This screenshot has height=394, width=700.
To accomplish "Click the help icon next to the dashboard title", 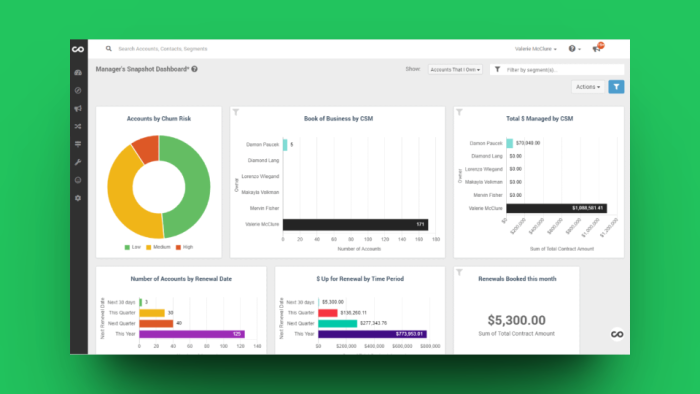I will click(x=195, y=69).
